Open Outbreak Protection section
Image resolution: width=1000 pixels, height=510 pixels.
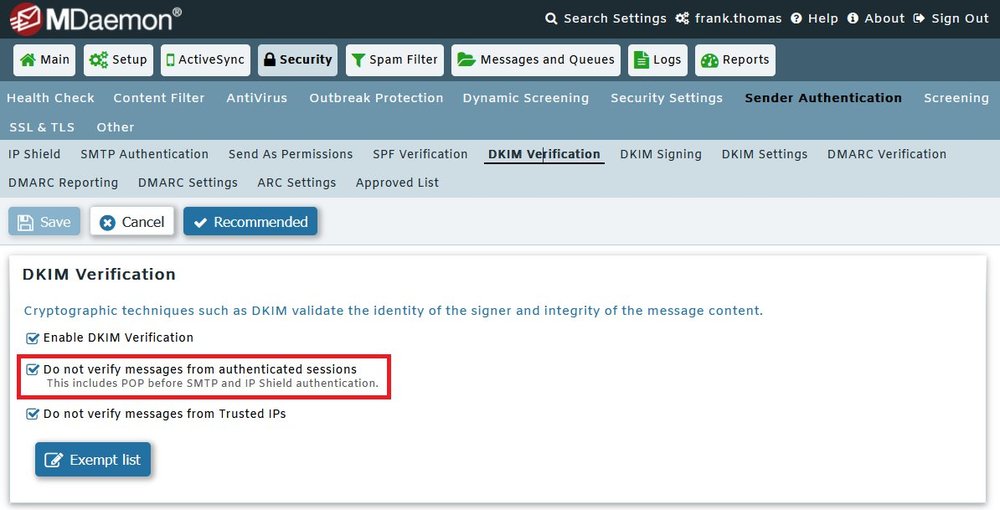point(376,98)
